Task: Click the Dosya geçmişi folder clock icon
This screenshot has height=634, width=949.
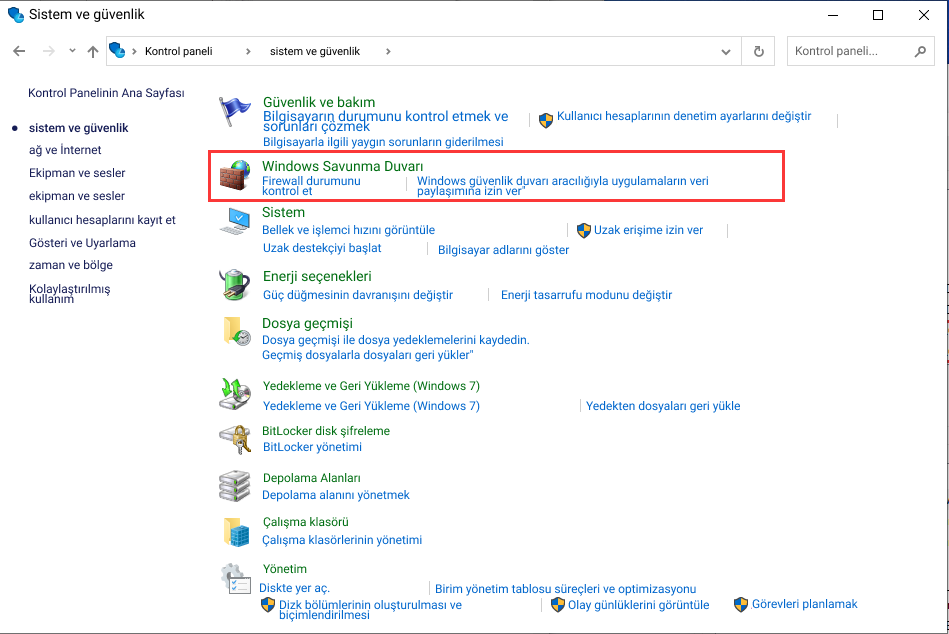Action: point(236,331)
